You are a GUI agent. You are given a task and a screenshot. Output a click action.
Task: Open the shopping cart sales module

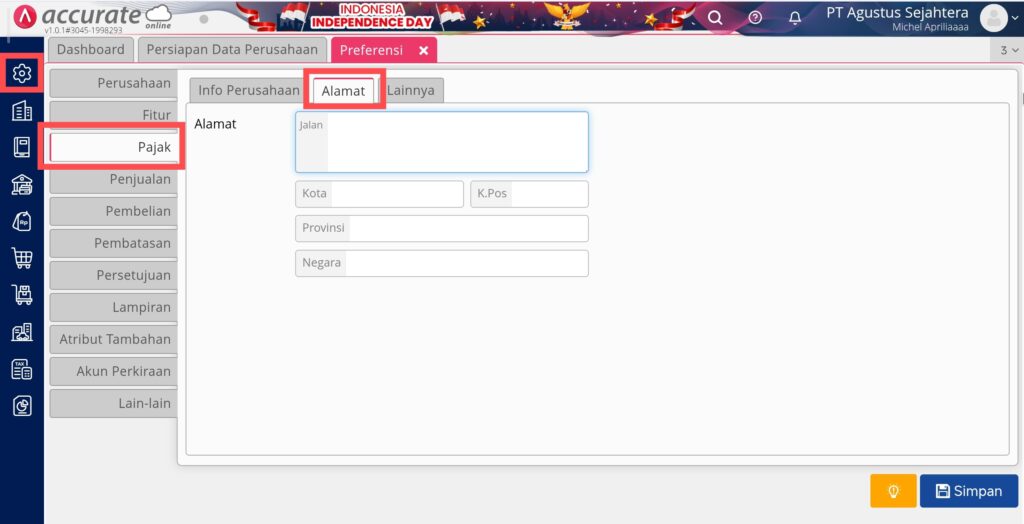click(21, 258)
